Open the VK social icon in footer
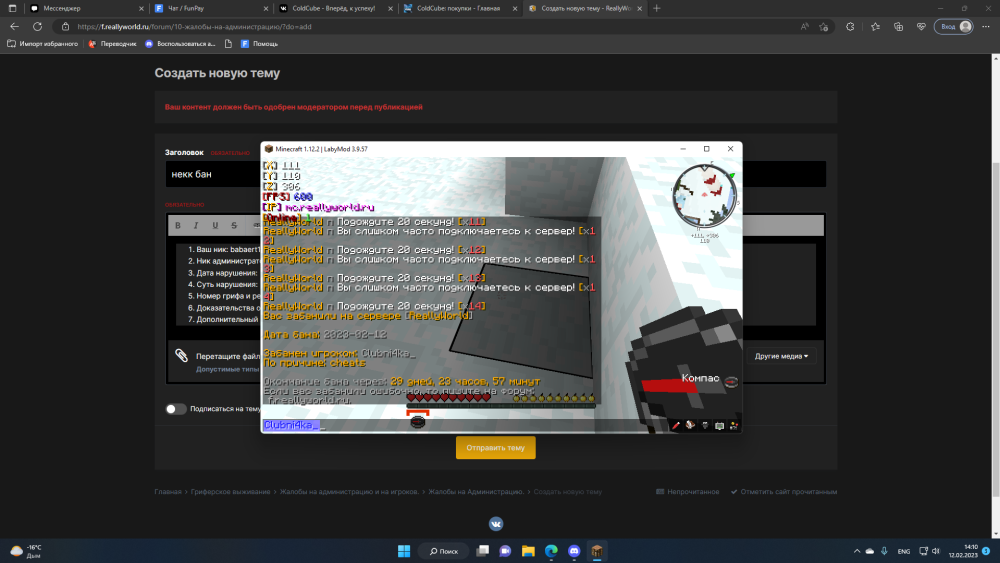 (496, 524)
